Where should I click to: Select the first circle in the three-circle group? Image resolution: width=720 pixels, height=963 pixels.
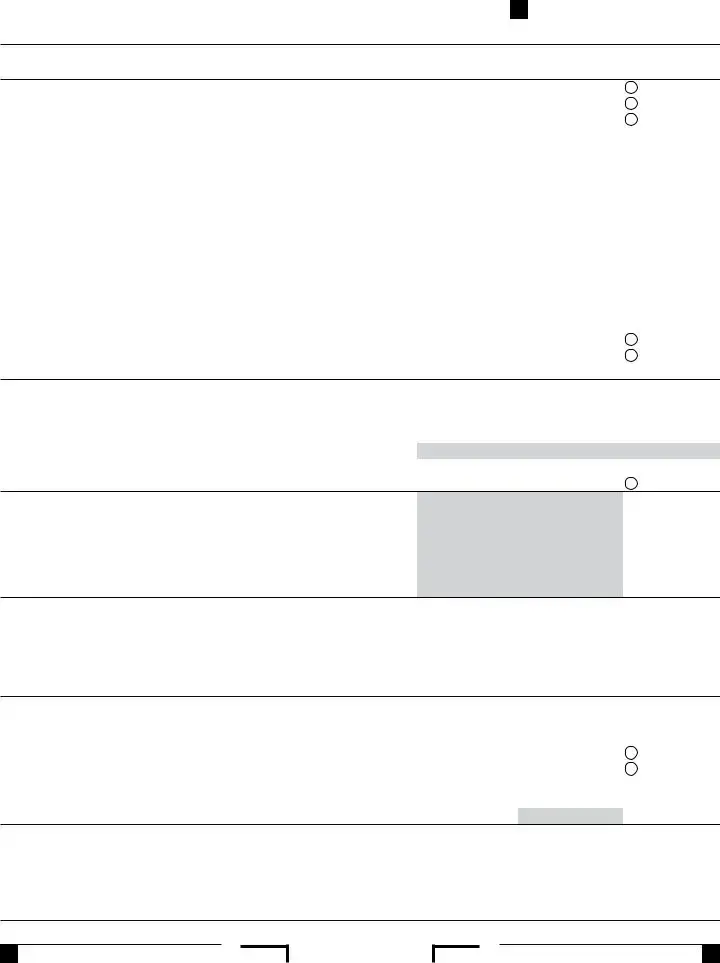coord(631,87)
